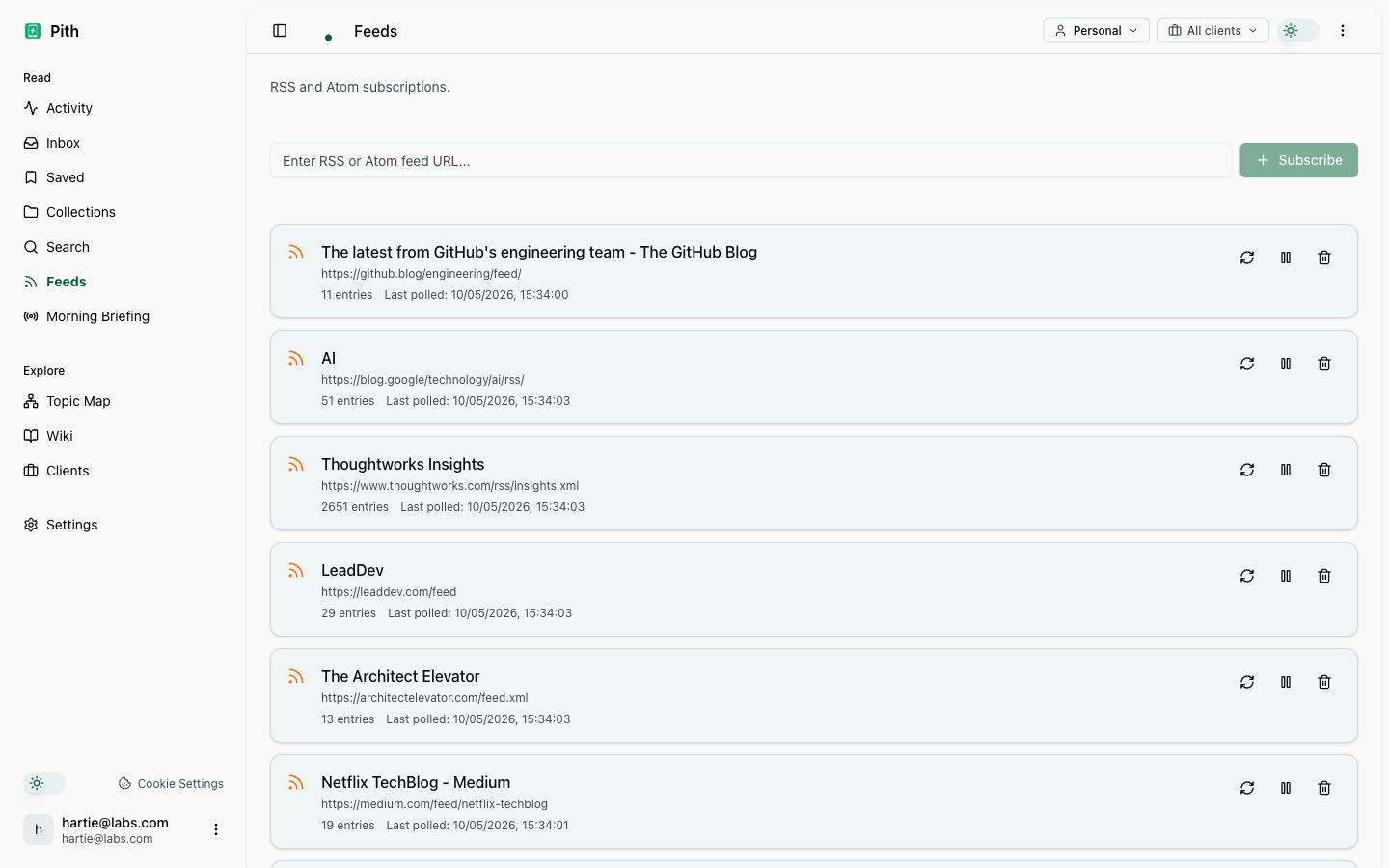Image resolution: width=1389 pixels, height=868 pixels.
Task: Refresh the LeadDev feed
Action: 1247,576
